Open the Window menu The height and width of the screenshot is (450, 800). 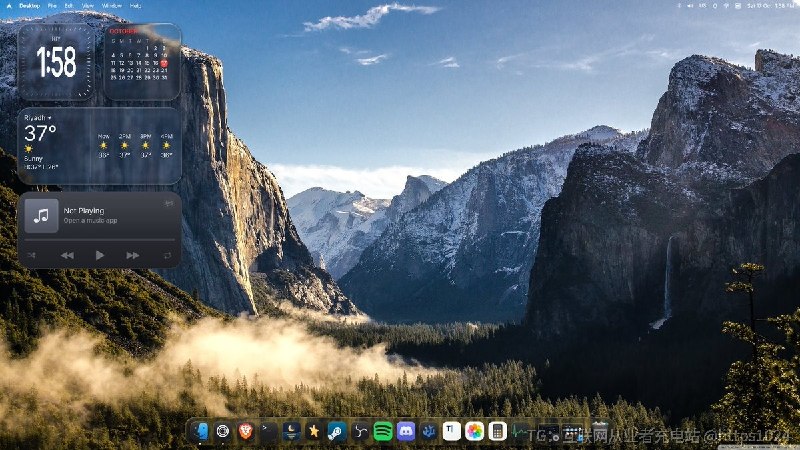112,6
